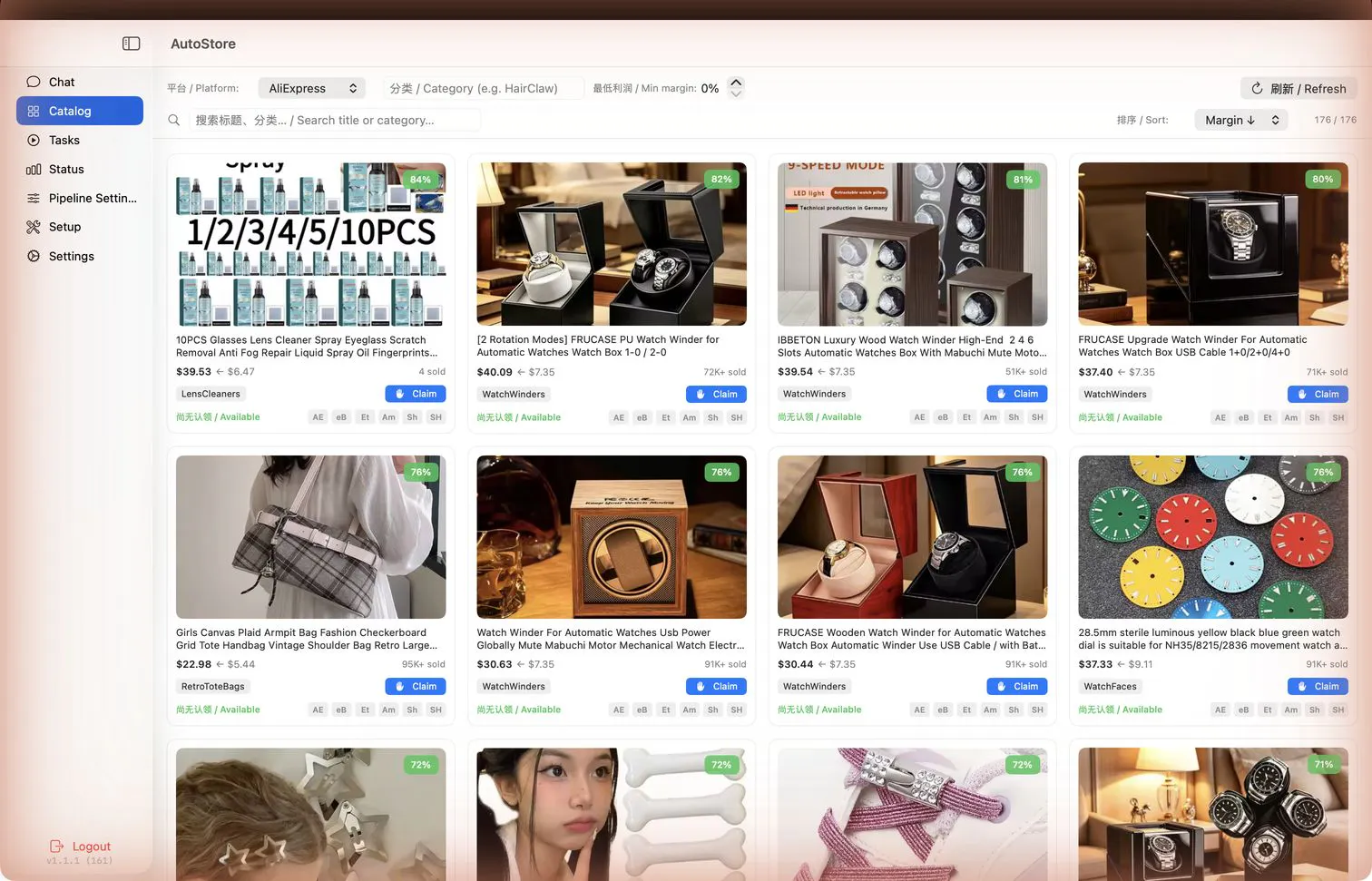The width and height of the screenshot is (1372, 881).
Task: Click the 82% margin badge
Action: (721, 180)
